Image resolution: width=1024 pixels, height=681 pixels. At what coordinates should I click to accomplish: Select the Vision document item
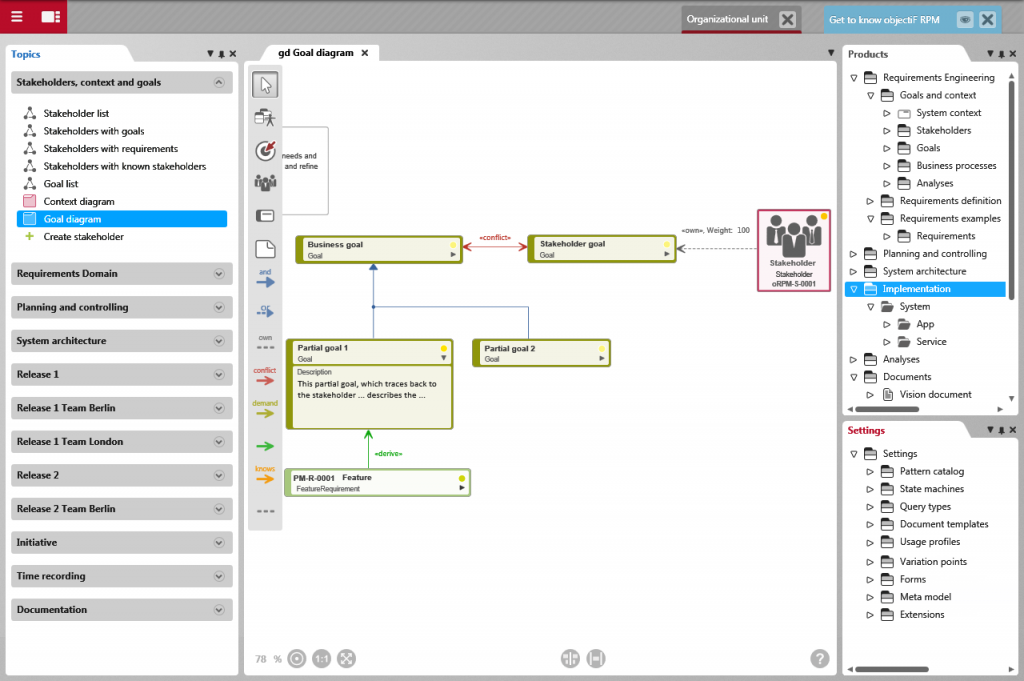click(935, 394)
